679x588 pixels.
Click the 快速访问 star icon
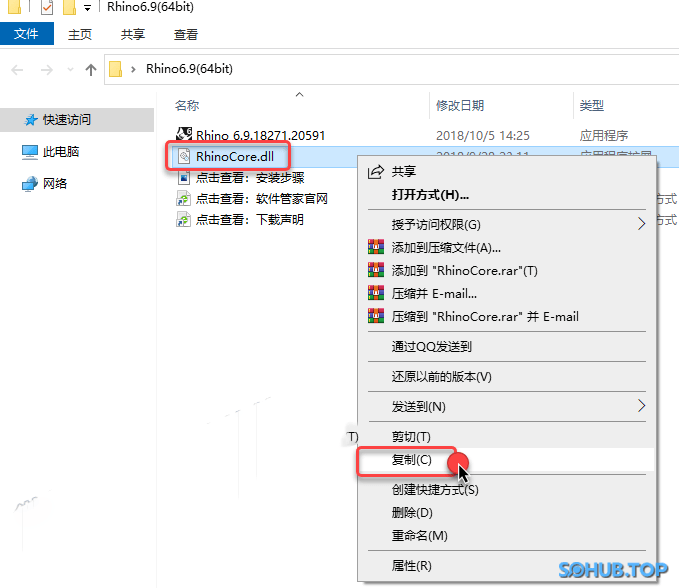coord(31,120)
